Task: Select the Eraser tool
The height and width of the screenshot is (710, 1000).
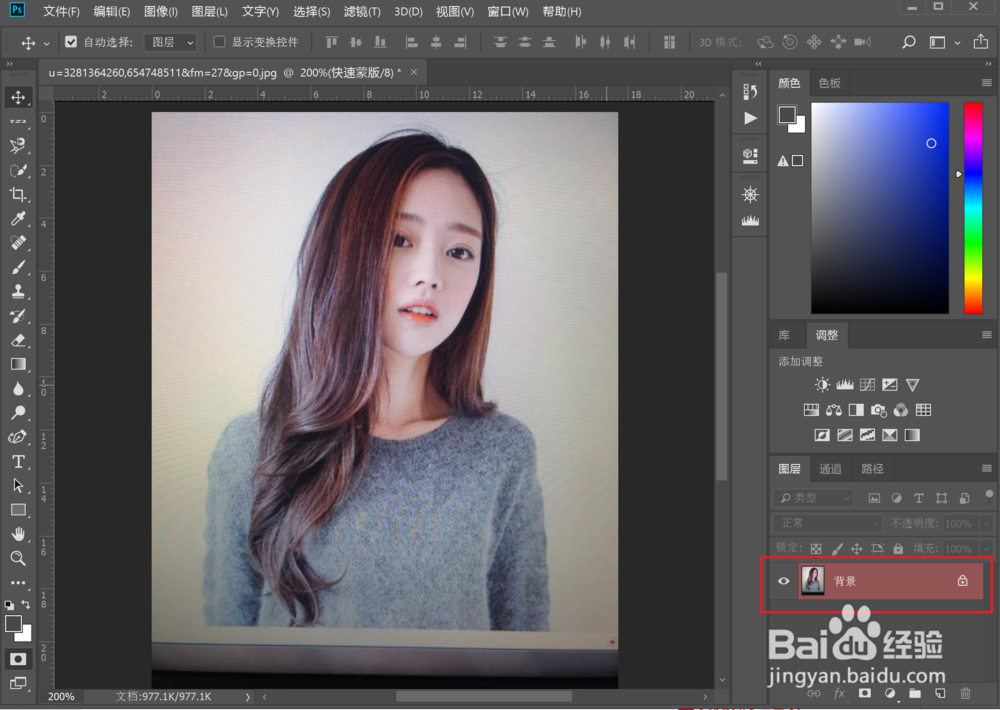Action: pyautogui.click(x=18, y=340)
